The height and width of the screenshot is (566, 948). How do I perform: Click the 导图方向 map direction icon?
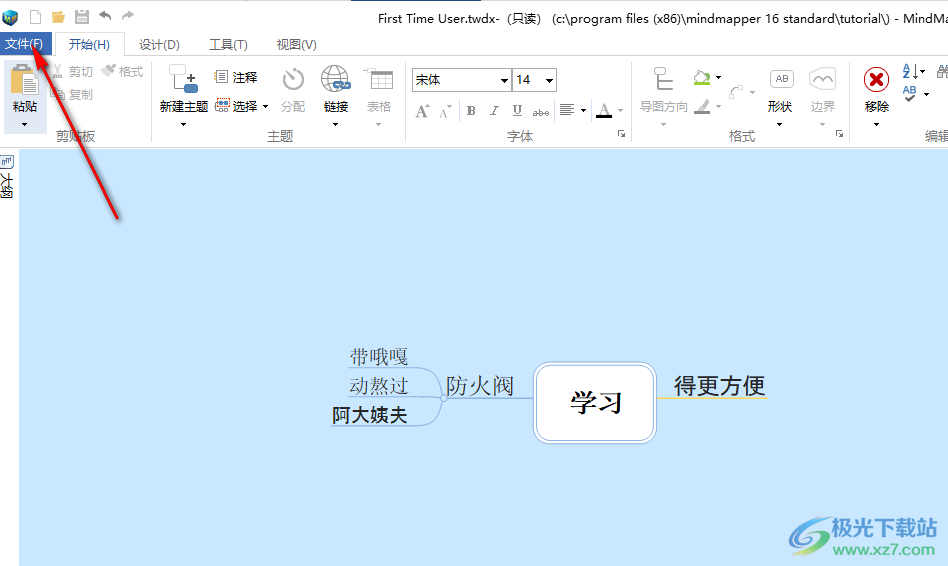click(x=663, y=79)
